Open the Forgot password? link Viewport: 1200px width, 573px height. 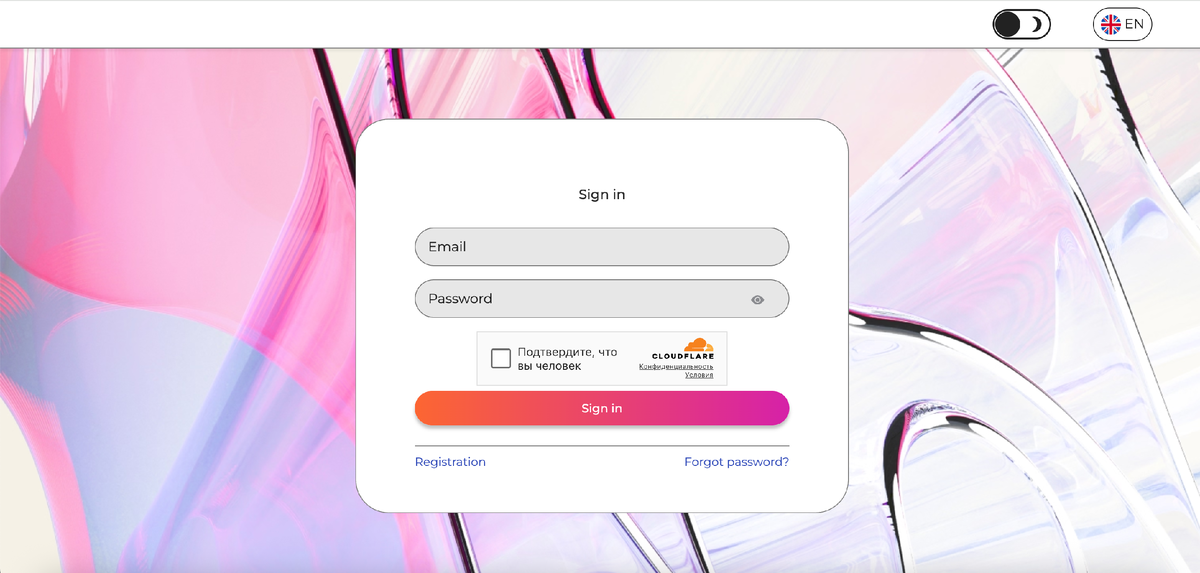[736, 462]
